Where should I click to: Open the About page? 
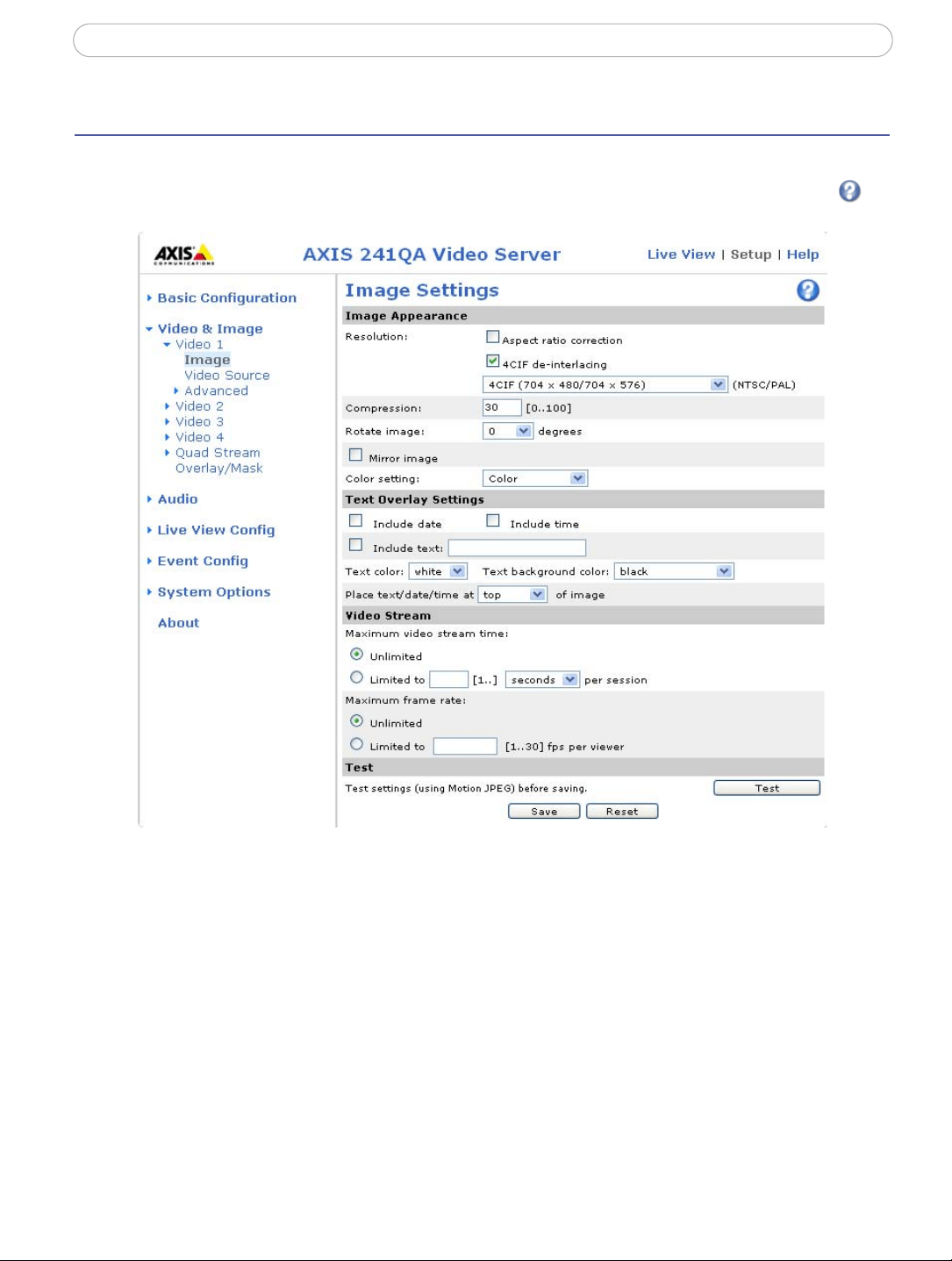click(178, 623)
